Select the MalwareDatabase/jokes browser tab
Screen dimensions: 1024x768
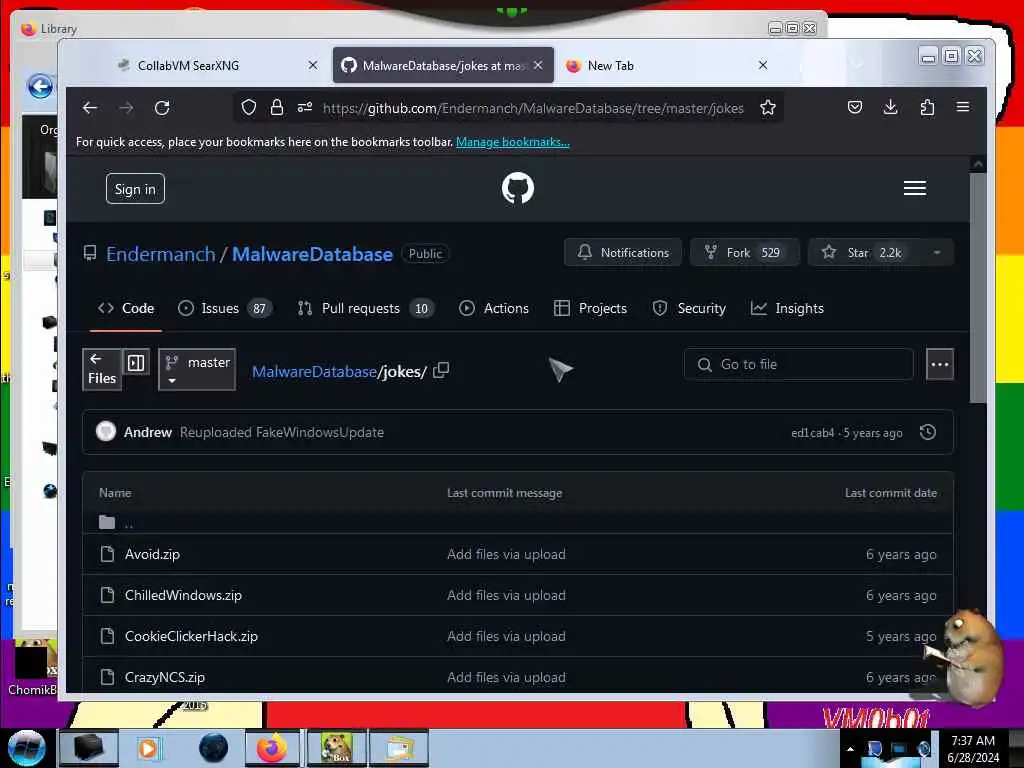point(443,65)
